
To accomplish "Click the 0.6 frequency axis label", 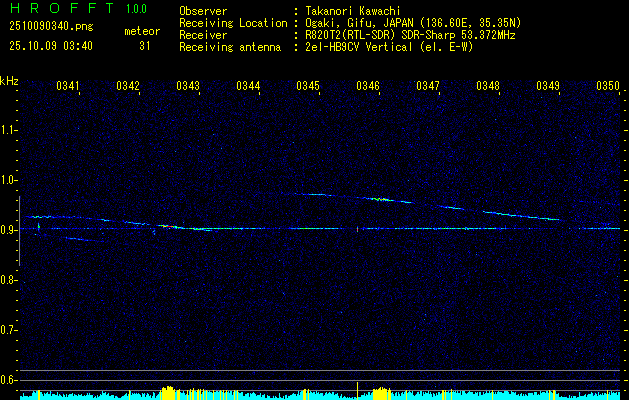I will click(9, 380).
